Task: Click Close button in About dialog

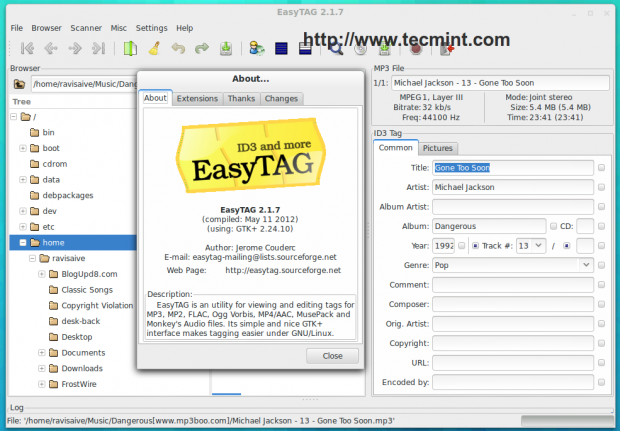Action: click(333, 356)
